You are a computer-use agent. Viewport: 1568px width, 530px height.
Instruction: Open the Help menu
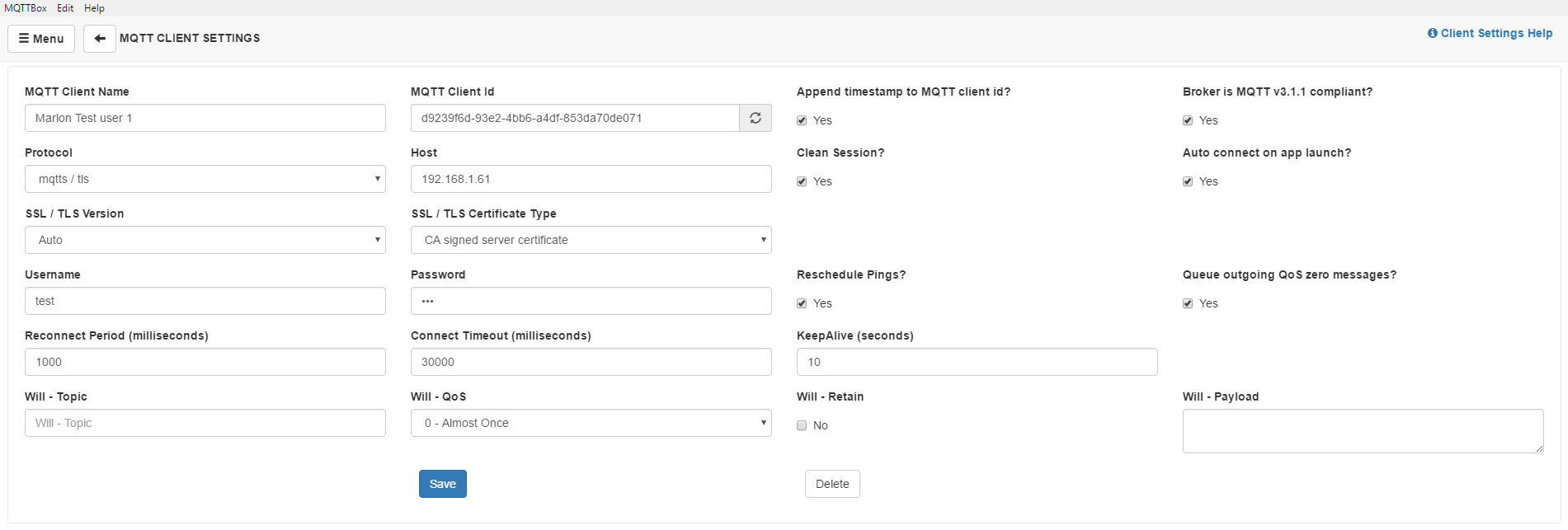(94, 8)
